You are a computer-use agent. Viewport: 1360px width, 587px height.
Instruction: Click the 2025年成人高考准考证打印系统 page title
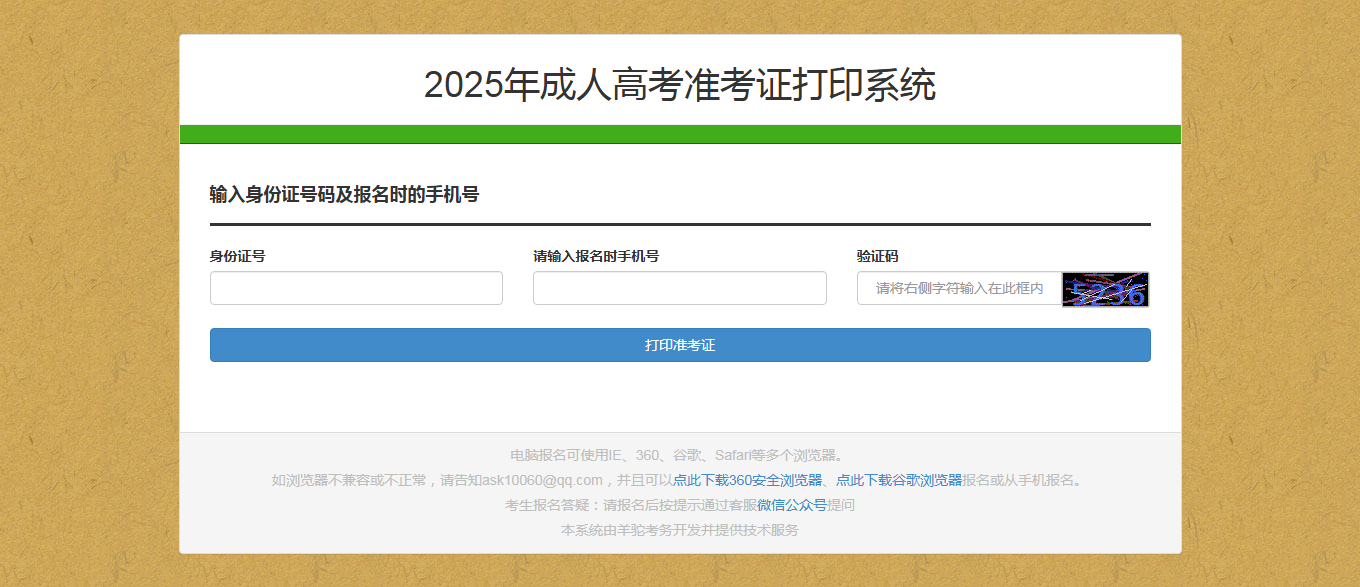coord(680,86)
